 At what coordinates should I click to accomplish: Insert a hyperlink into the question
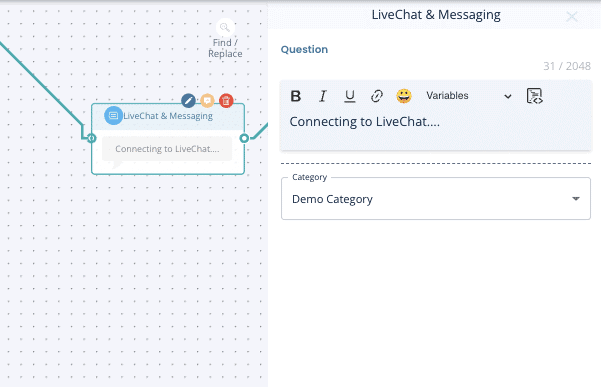click(377, 96)
